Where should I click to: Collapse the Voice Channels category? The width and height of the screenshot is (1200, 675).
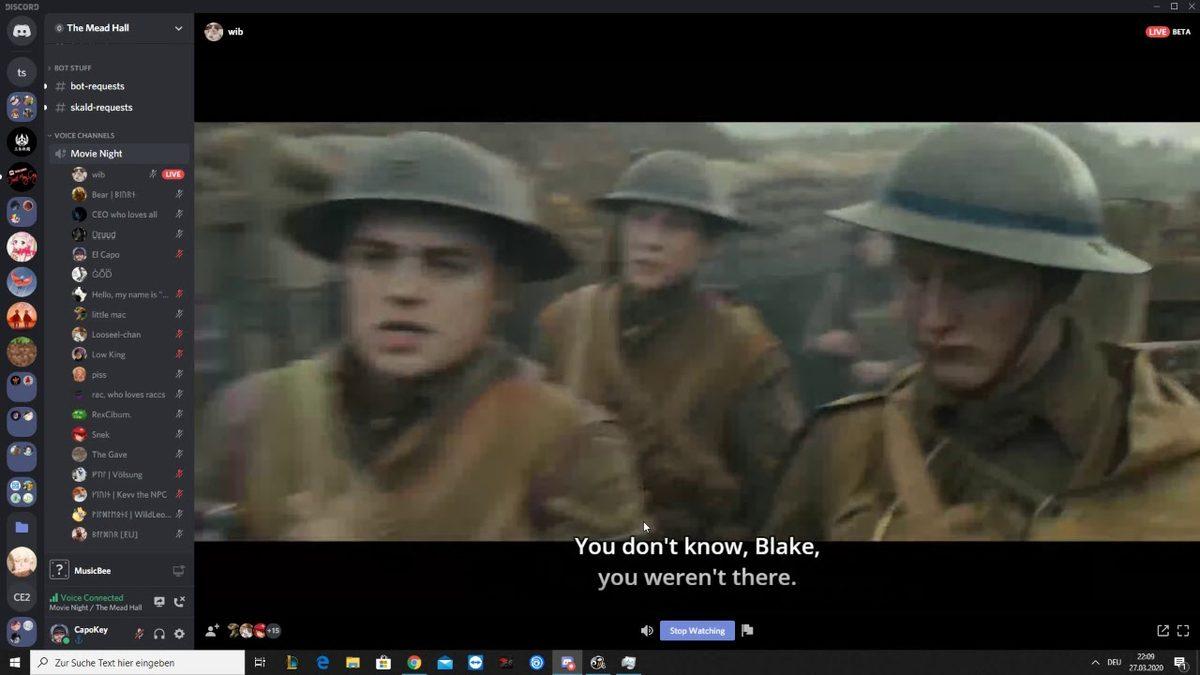click(84, 135)
